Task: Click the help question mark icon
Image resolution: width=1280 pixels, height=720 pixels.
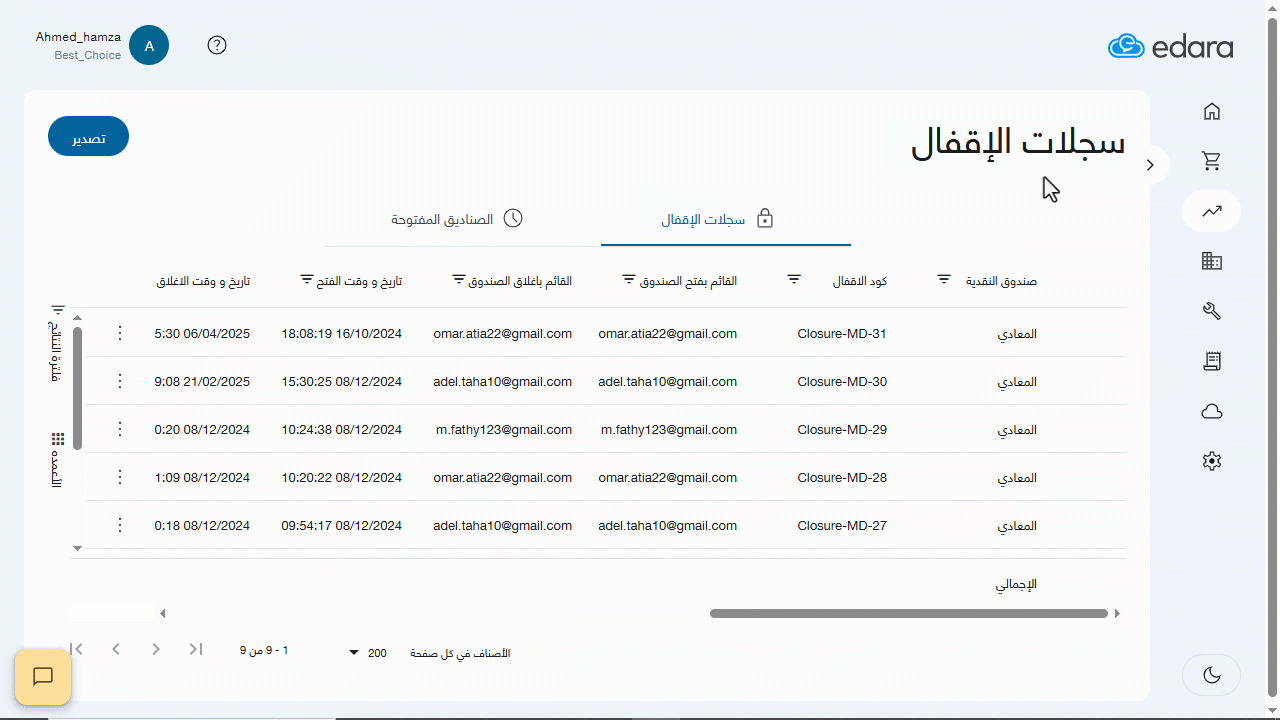Action: pyautogui.click(x=217, y=45)
